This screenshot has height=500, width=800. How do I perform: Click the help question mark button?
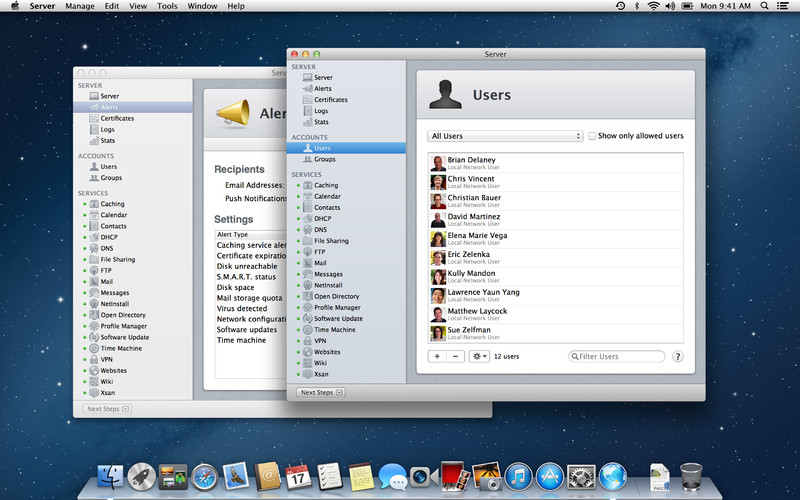pos(678,356)
